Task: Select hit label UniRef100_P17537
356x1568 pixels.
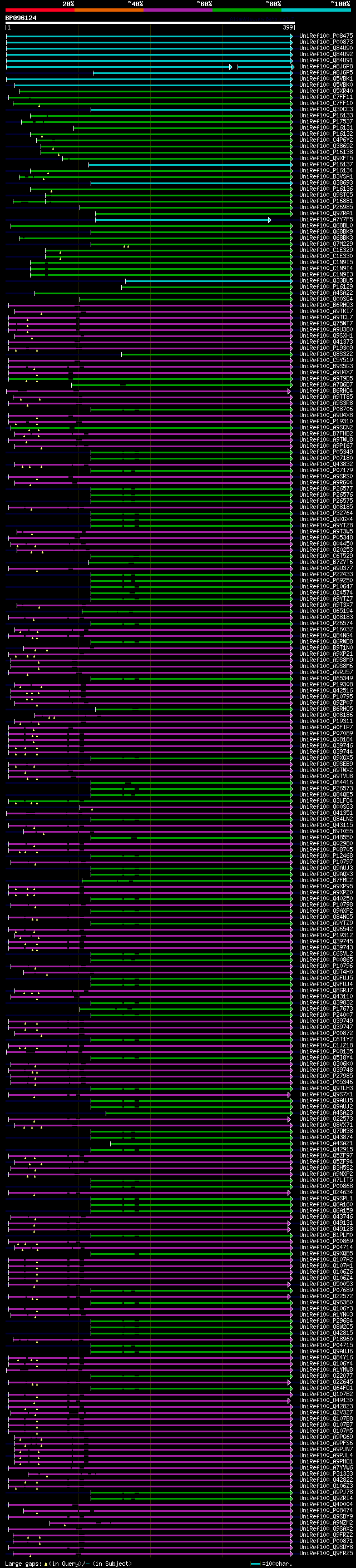Action: click(x=325, y=122)
